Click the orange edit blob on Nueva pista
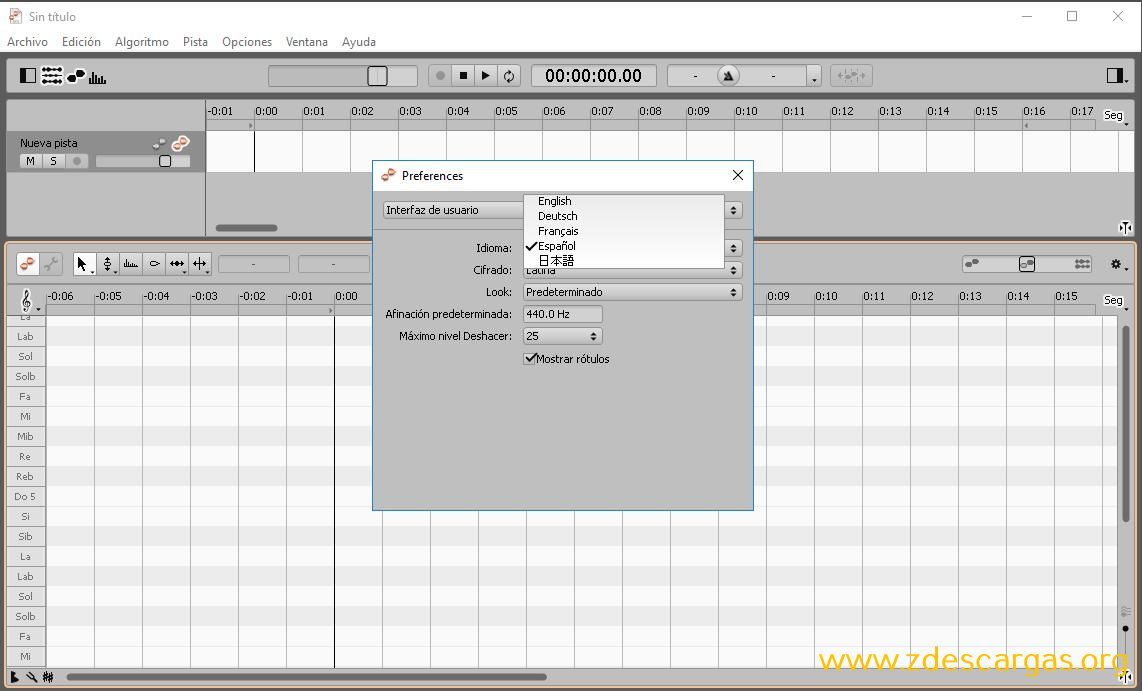This screenshot has width=1142, height=691. pos(181,143)
